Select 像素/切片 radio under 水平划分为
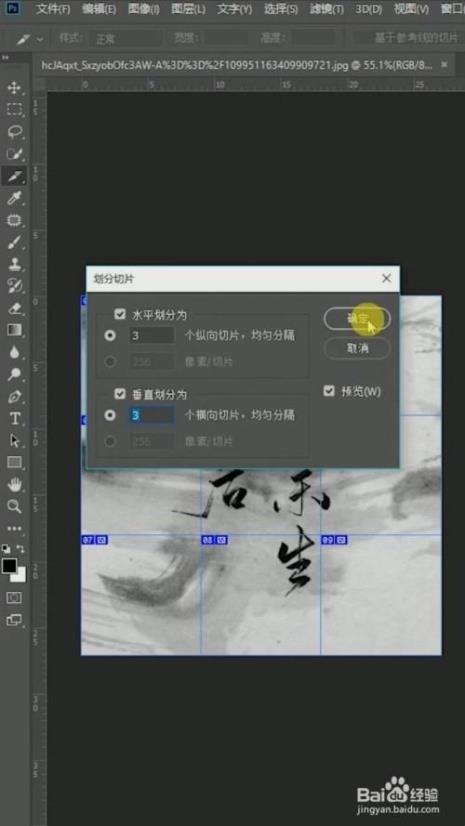 coord(110,361)
